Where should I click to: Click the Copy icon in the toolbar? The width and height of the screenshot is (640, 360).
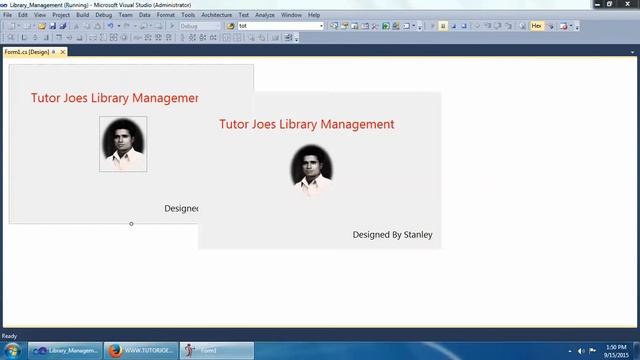[x=87, y=26]
